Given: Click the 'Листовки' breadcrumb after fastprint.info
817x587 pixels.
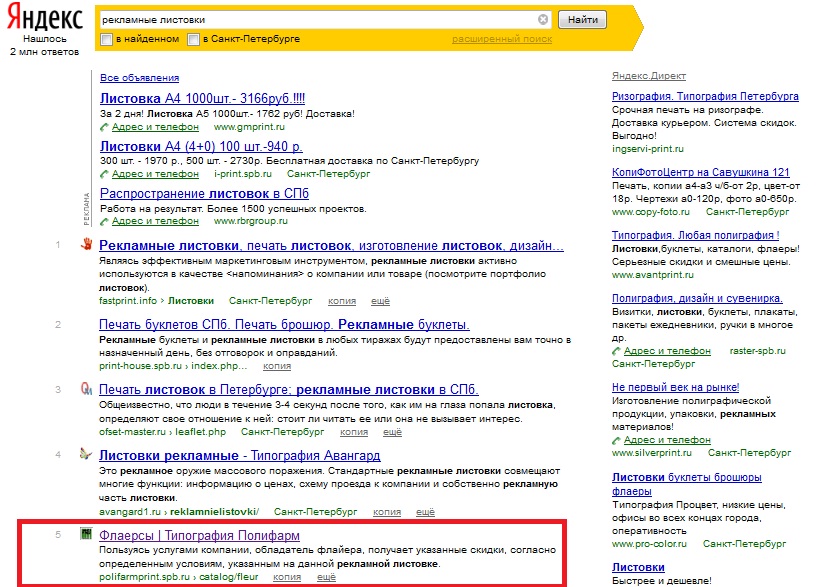Looking at the screenshot, I should coord(191,301).
